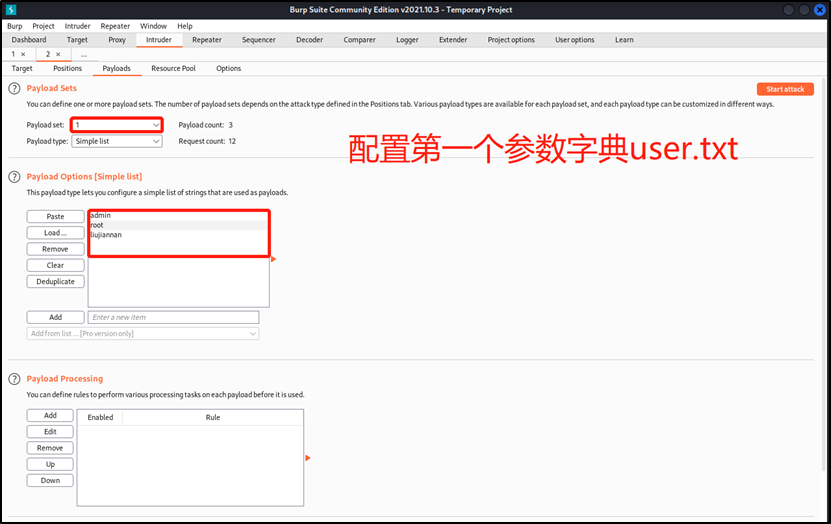The image size is (831, 524).
Task: Switch to the Extender tab
Action: [x=453, y=40]
